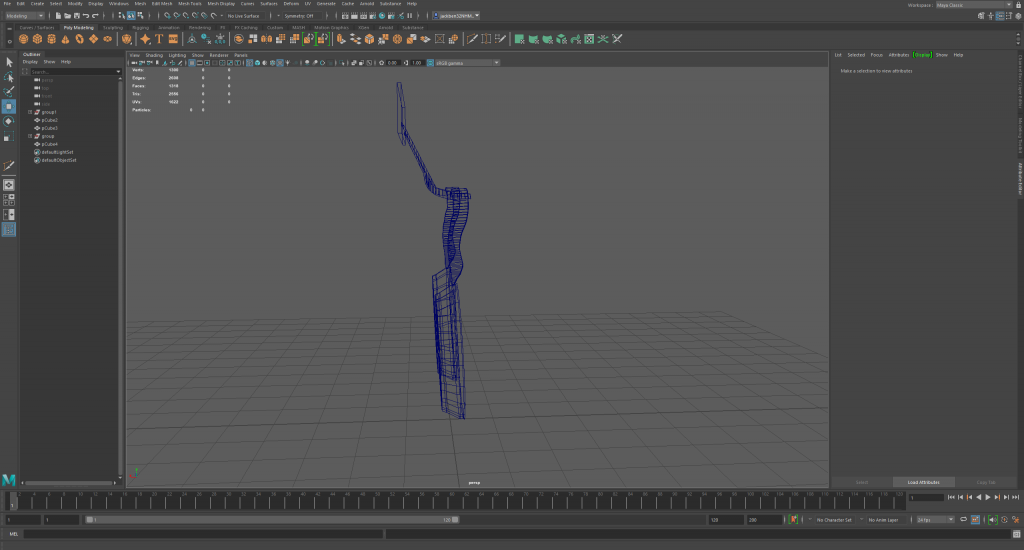
Task: Expand the group1 node in Outliner
Action: 30,112
